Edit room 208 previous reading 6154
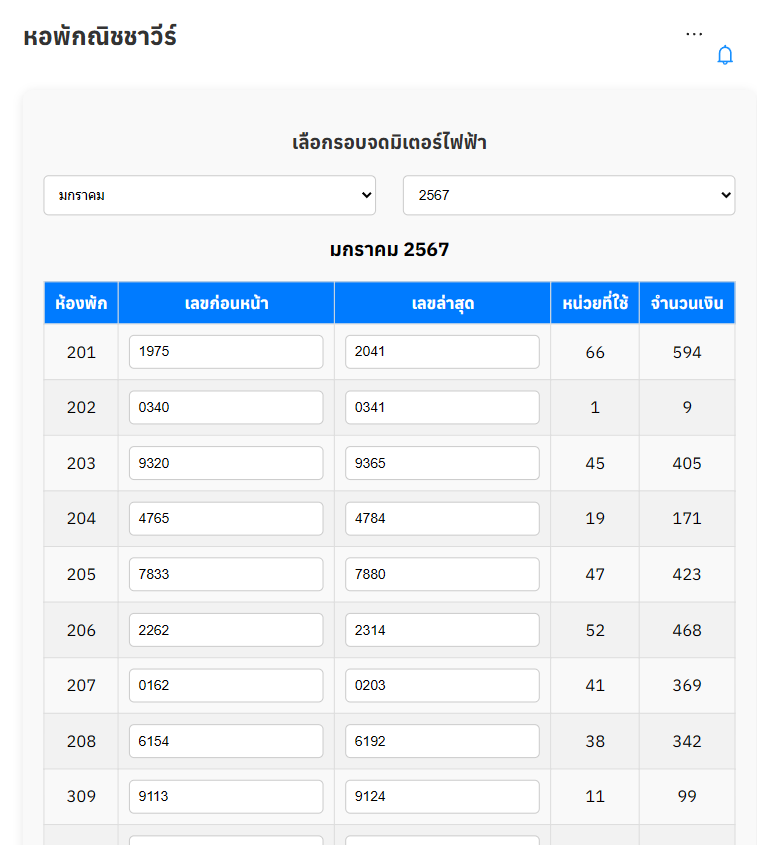Image resolution: width=757 pixels, height=845 pixels. pyautogui.click(x=226, y=741)
